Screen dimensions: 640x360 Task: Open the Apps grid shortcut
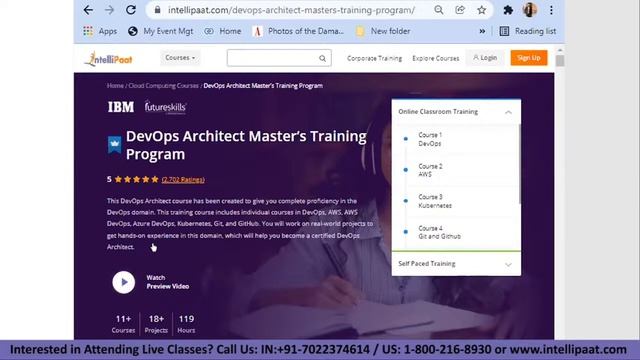[x=100, y=31]
